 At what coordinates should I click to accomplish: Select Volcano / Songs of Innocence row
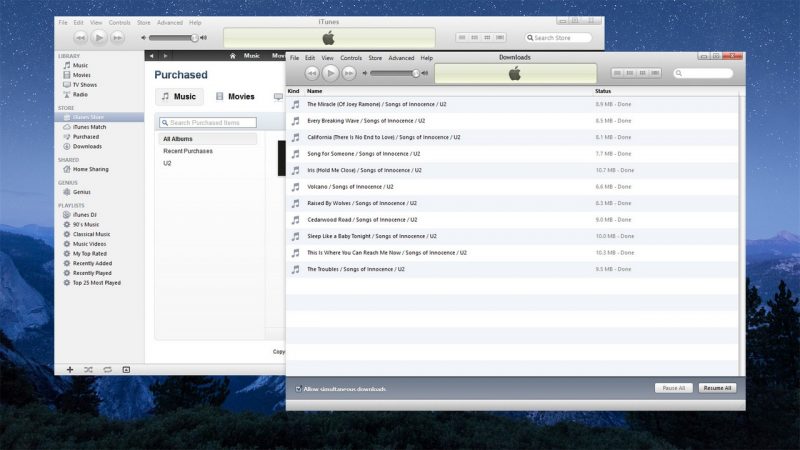click(x=512, y=187)
